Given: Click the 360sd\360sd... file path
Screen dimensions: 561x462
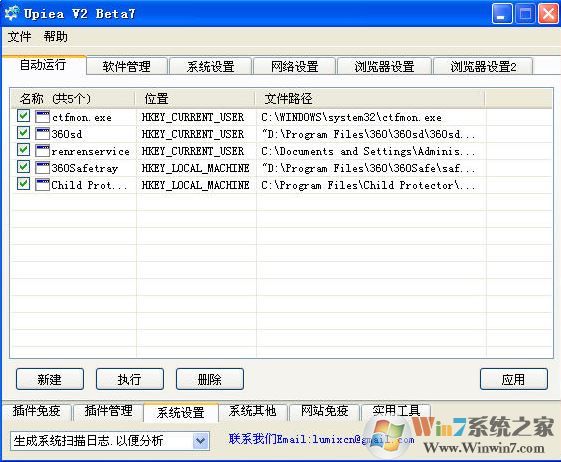Looking at the screenshot, I should pyautogui.click(x=369, y=134).
